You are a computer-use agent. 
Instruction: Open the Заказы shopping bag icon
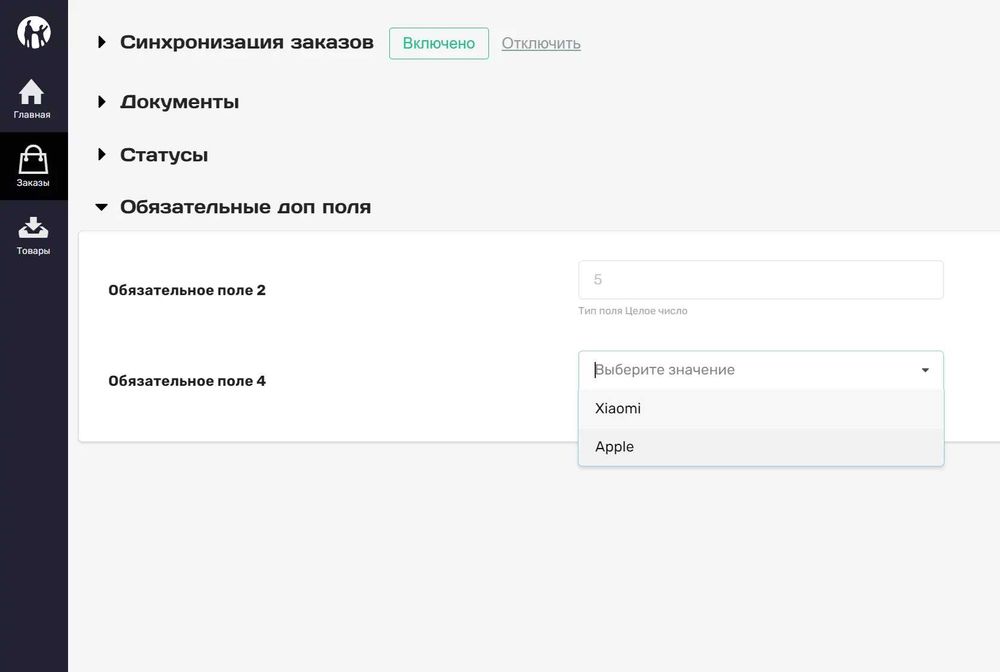coord(33,160)
